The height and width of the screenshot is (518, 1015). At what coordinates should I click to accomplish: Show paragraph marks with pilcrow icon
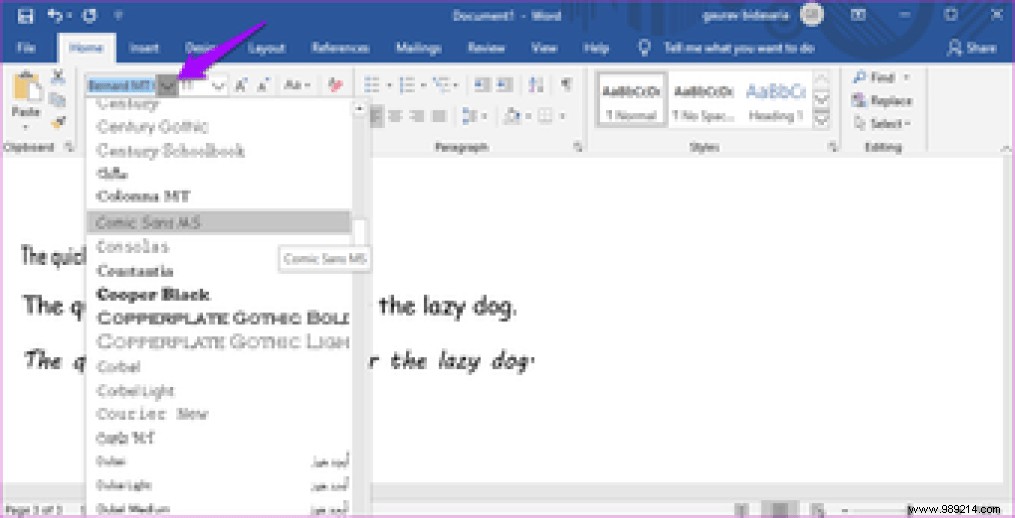(x=566, y=85)
